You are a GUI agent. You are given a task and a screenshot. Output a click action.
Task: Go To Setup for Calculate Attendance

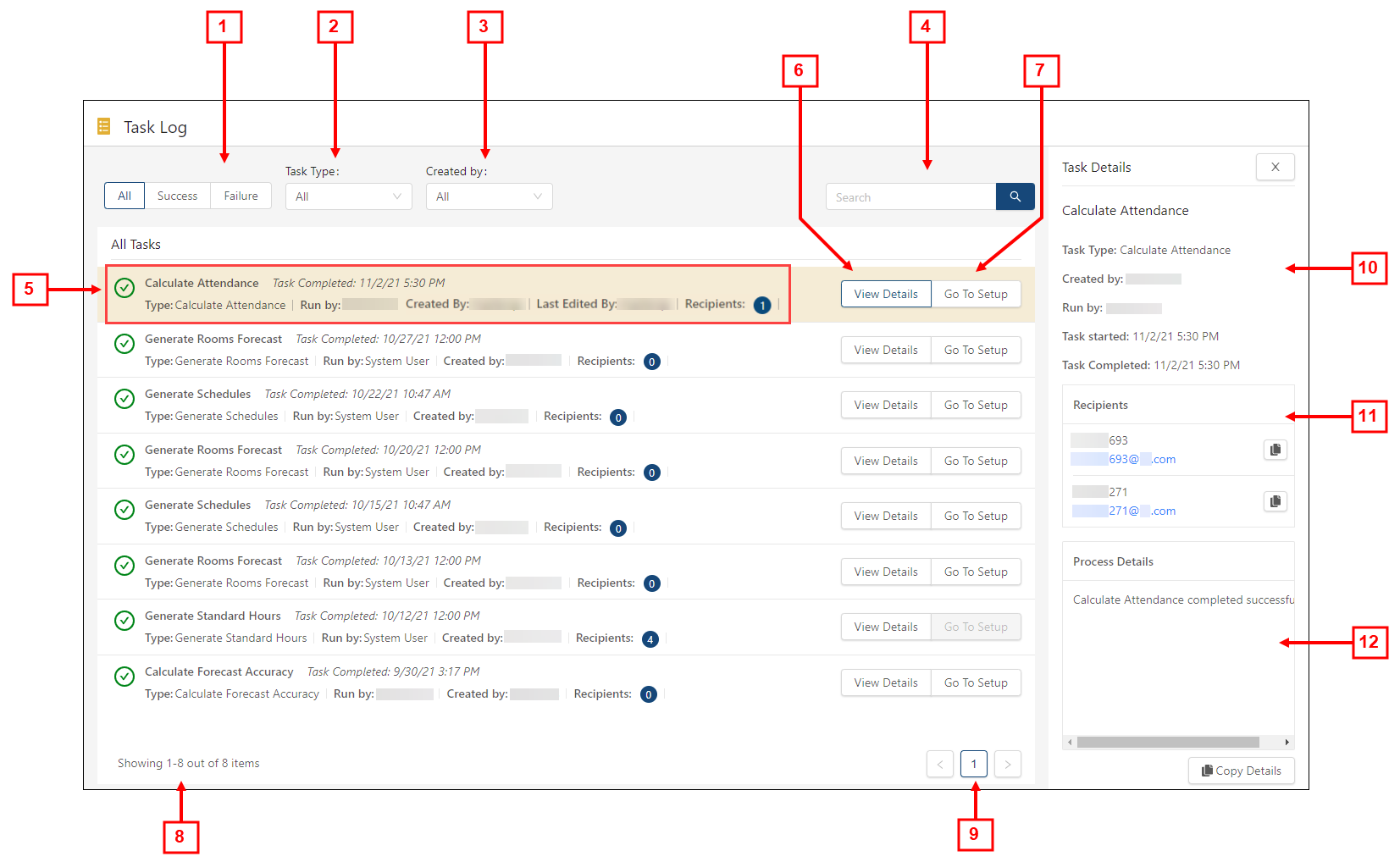(976, 294)
